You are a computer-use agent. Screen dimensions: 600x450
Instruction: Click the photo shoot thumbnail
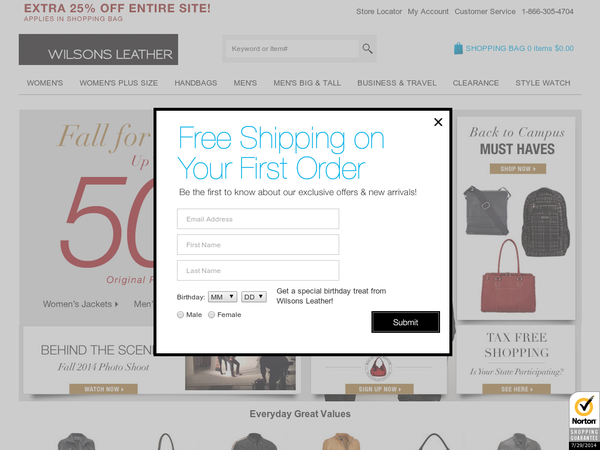point(240,372)
